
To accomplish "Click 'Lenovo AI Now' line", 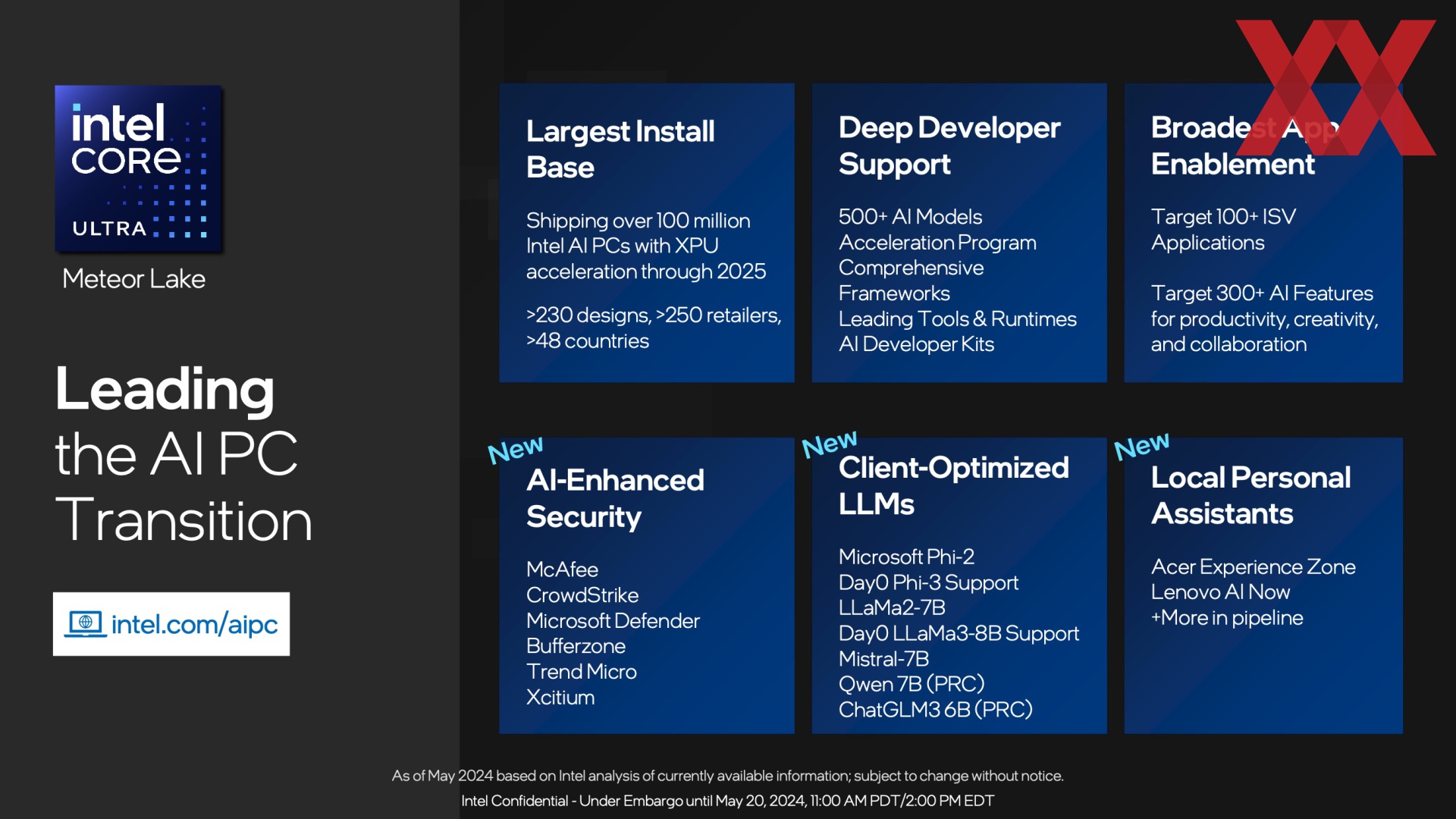I will pos(1220,592).
